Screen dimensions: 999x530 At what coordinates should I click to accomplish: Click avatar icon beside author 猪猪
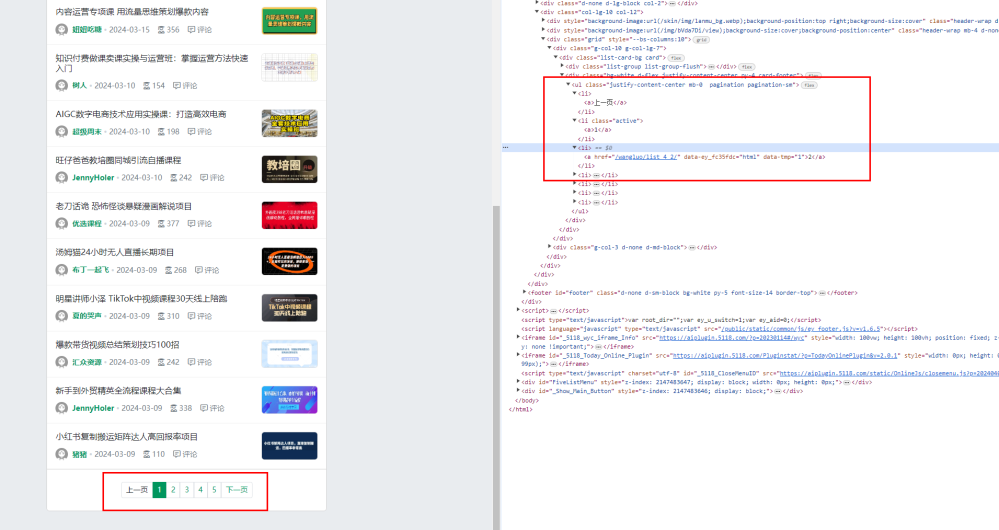coord(62,454)
